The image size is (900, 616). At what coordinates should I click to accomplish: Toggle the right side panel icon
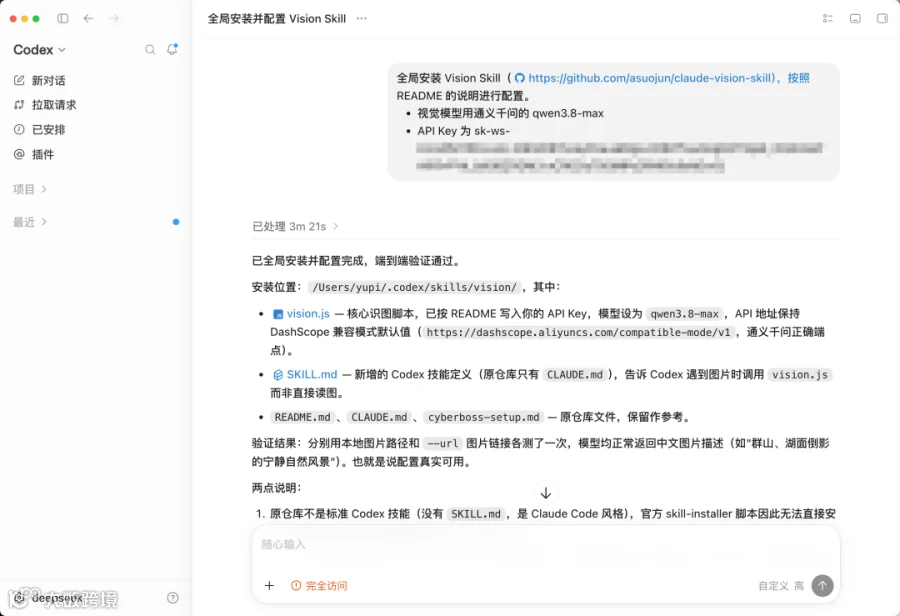click(882, 18)
